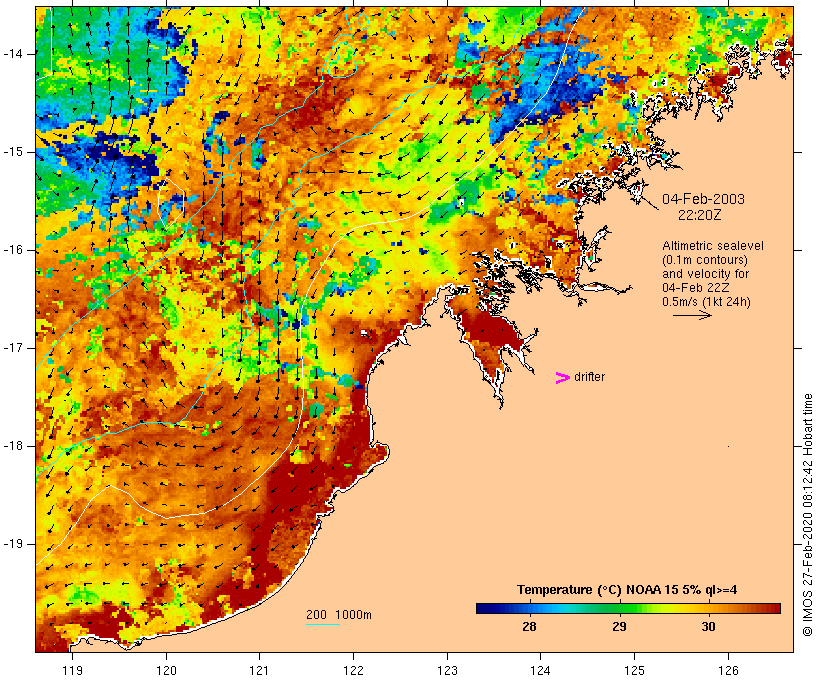Click the latitude axis label '-14'
820x680 pixels.
13,54
